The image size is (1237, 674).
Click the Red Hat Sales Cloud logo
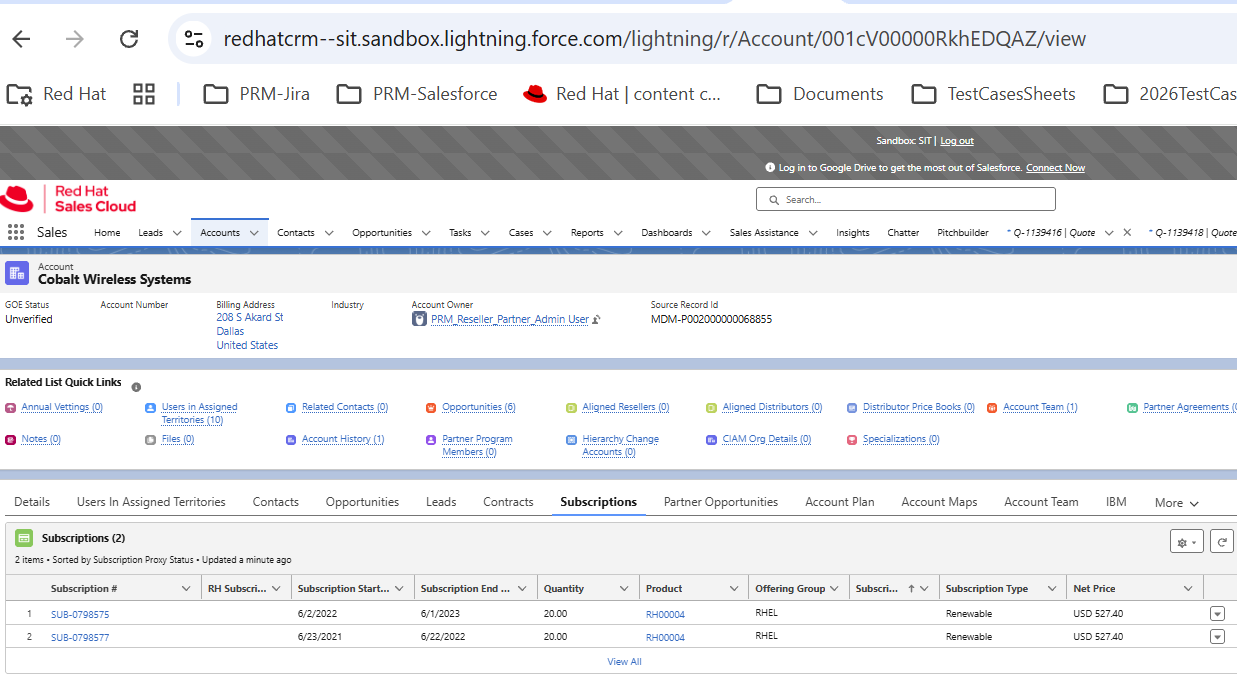point(68,198)
